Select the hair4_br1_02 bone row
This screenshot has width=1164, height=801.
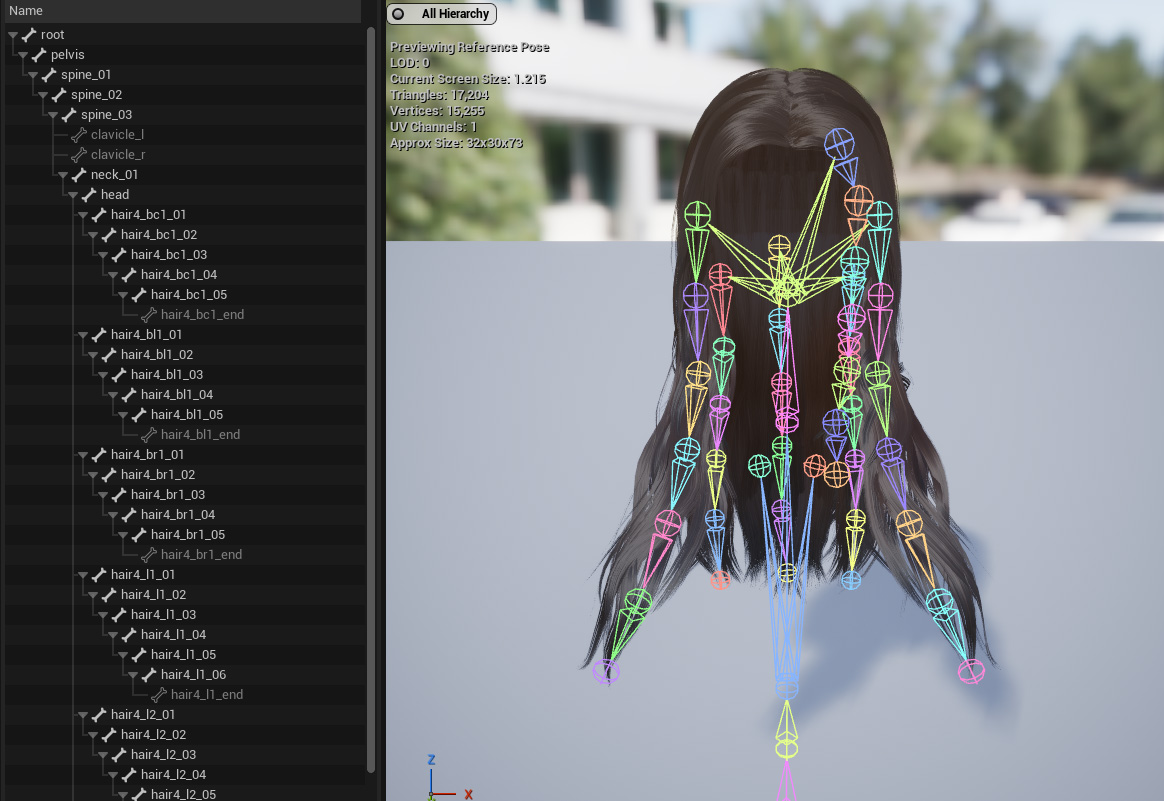click(184, 474)
